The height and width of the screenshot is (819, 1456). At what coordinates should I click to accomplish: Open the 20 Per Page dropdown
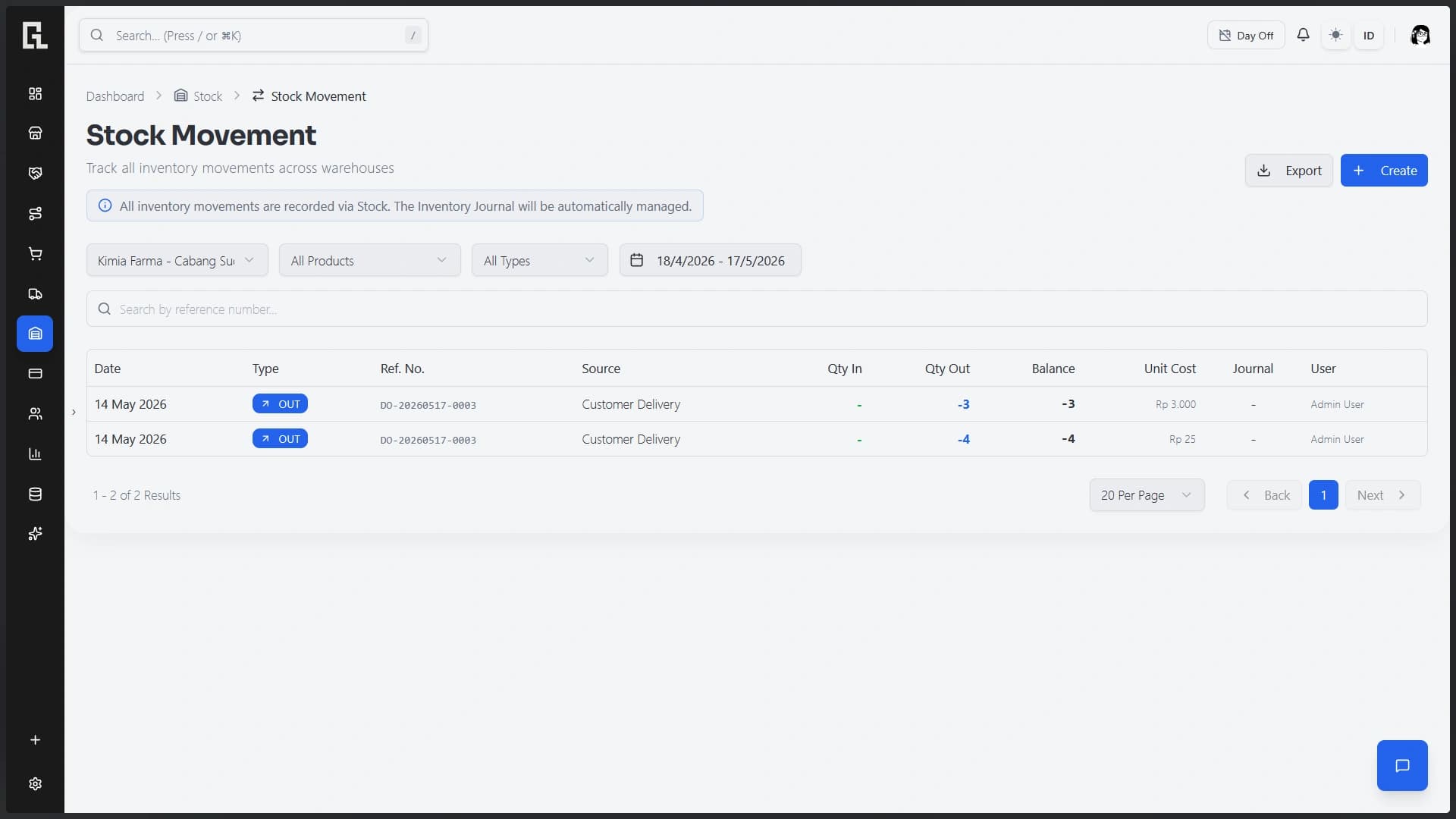coord(1147,495)
